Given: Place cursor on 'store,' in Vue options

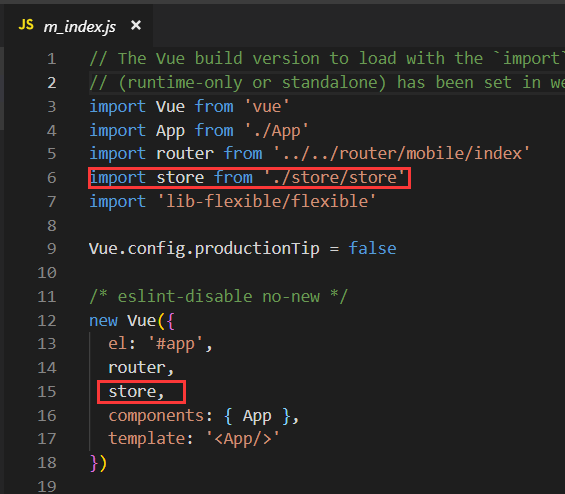Looking at the screenshot, I should [137, 392].
